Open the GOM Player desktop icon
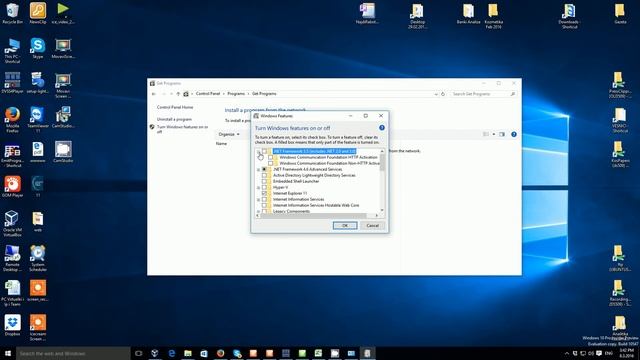640x360 pixels. tap(12, 187)
